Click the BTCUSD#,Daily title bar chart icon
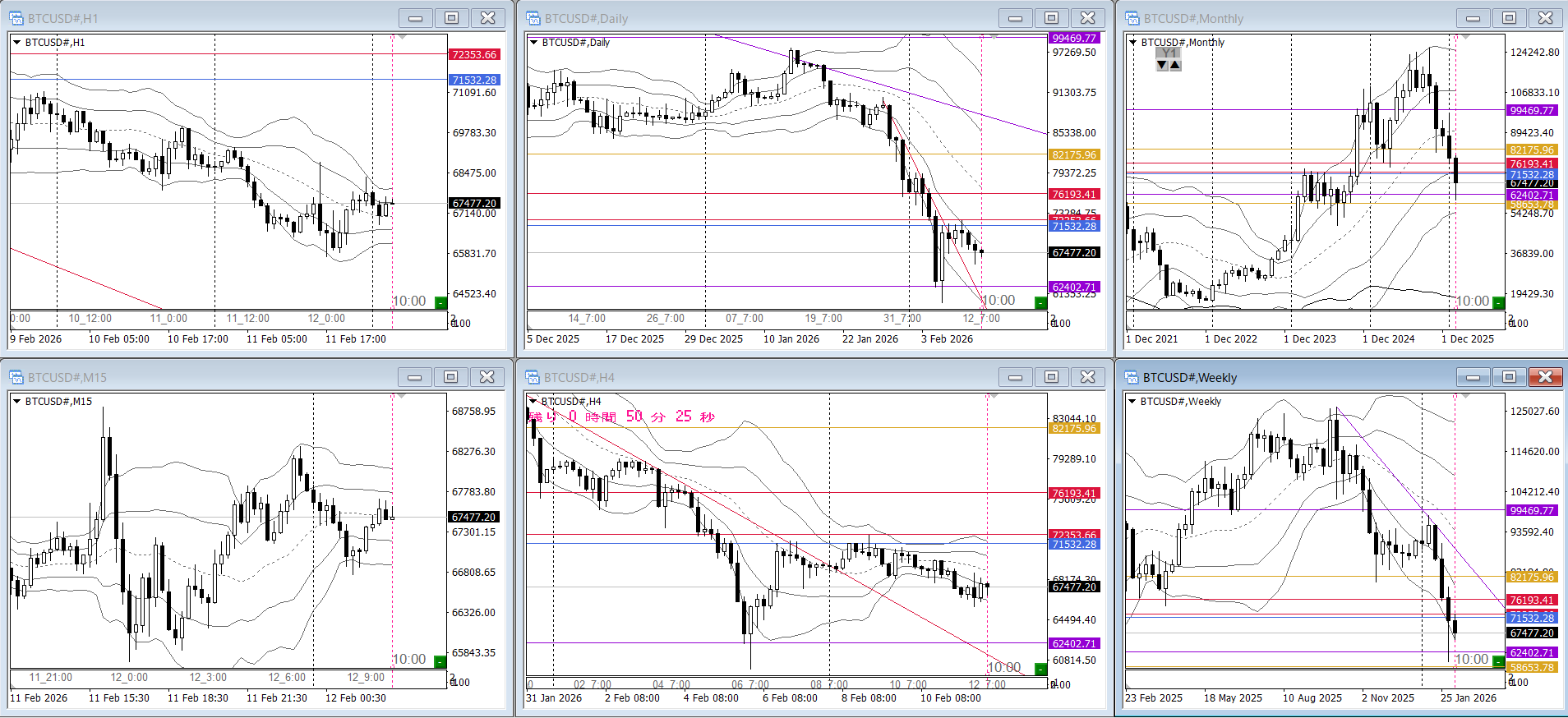 (533, 18)
